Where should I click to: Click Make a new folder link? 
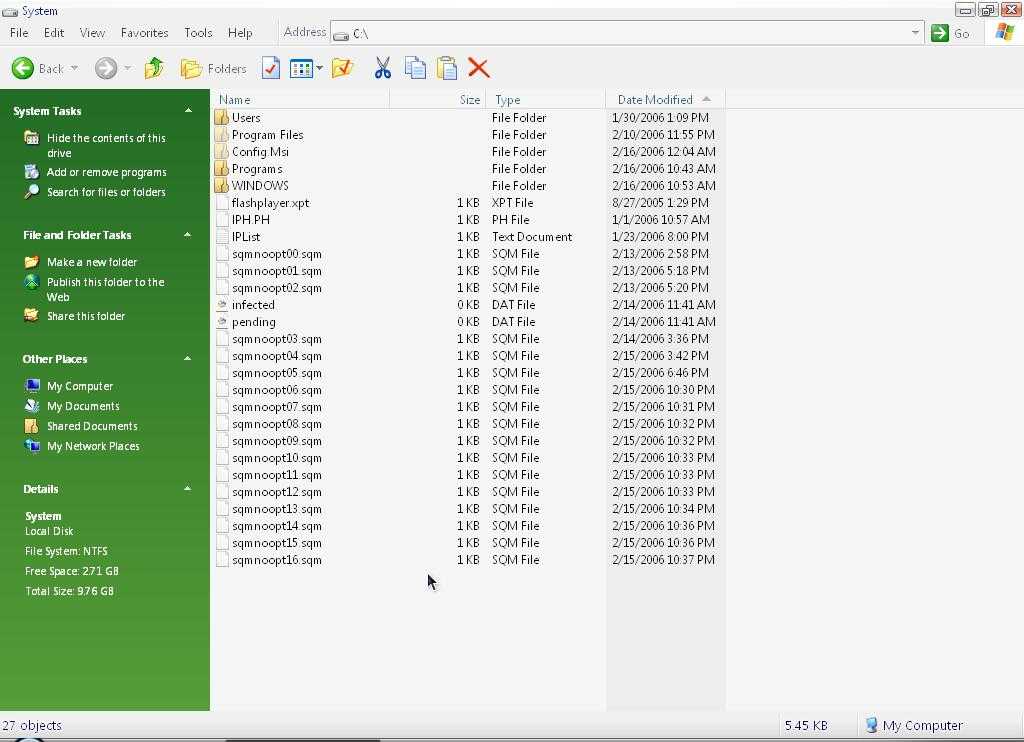(x=92, y=262)
